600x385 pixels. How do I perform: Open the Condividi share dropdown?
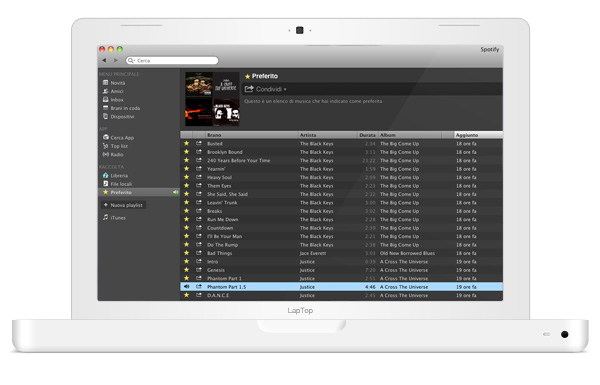tap(266, 89)
